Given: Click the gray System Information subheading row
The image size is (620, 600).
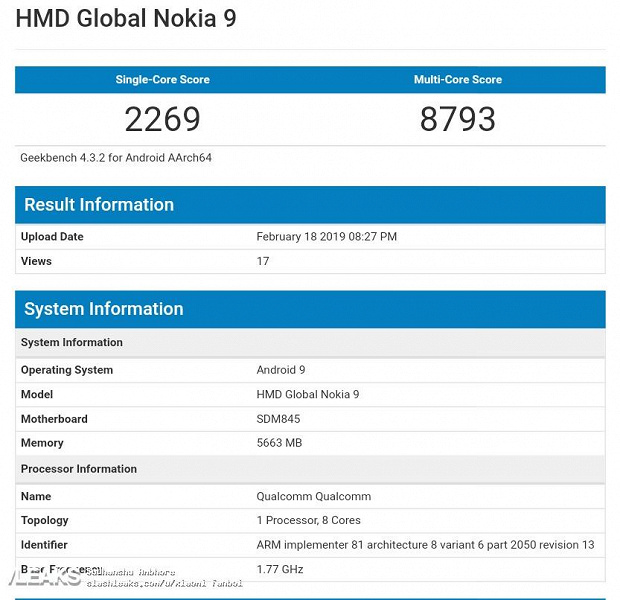Looking at the screenshot, I should [310, 343].
